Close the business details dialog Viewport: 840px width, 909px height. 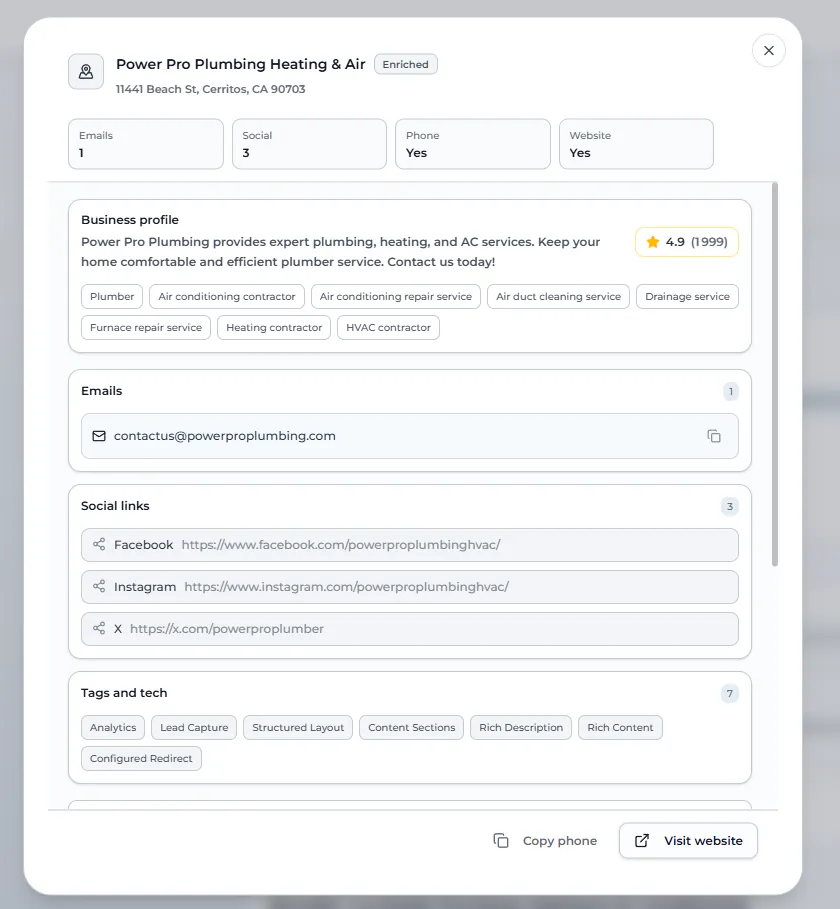pyautogui.click(x=769, y=50)
